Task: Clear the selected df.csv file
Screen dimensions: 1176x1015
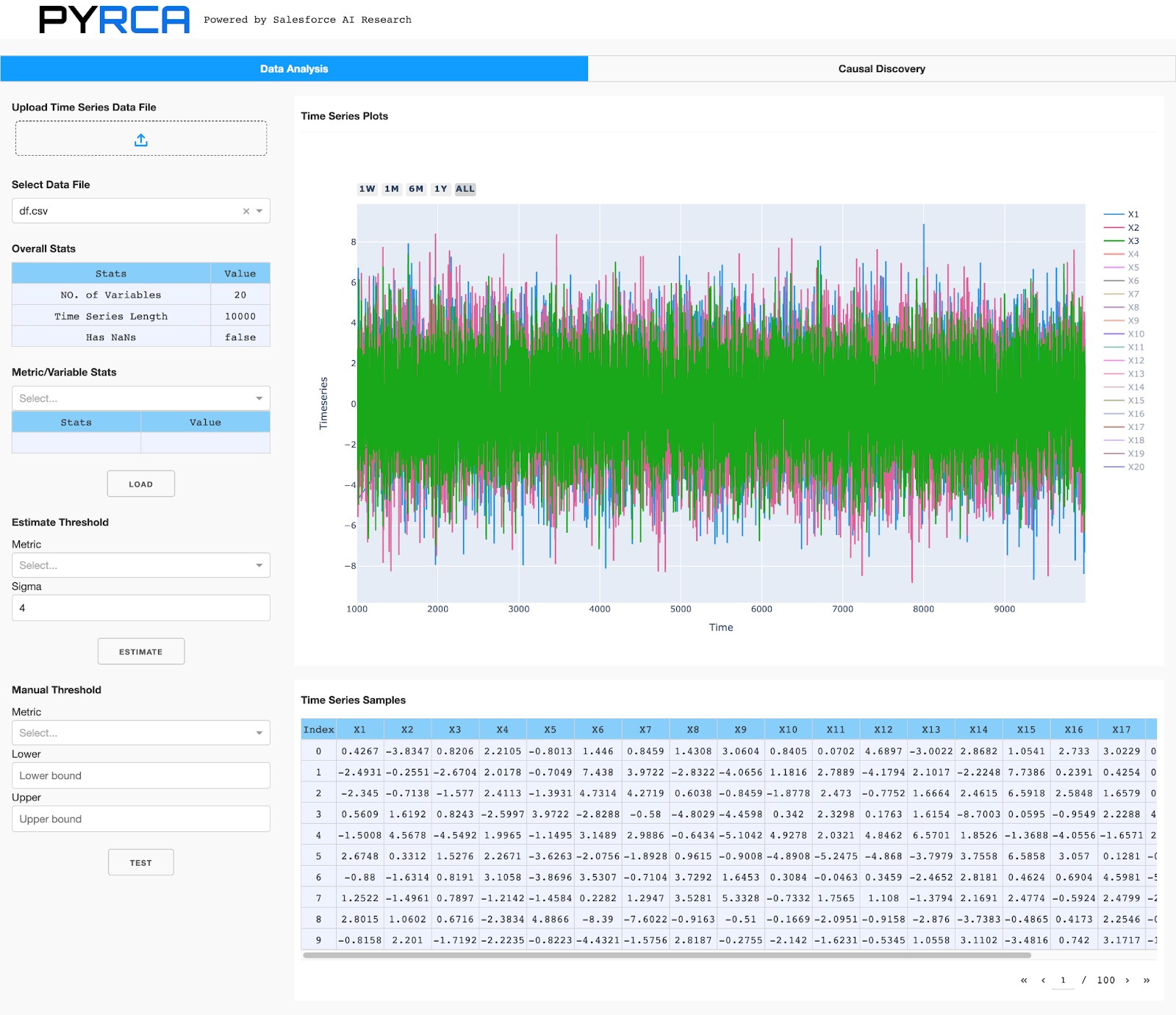Action: (246, 211)
